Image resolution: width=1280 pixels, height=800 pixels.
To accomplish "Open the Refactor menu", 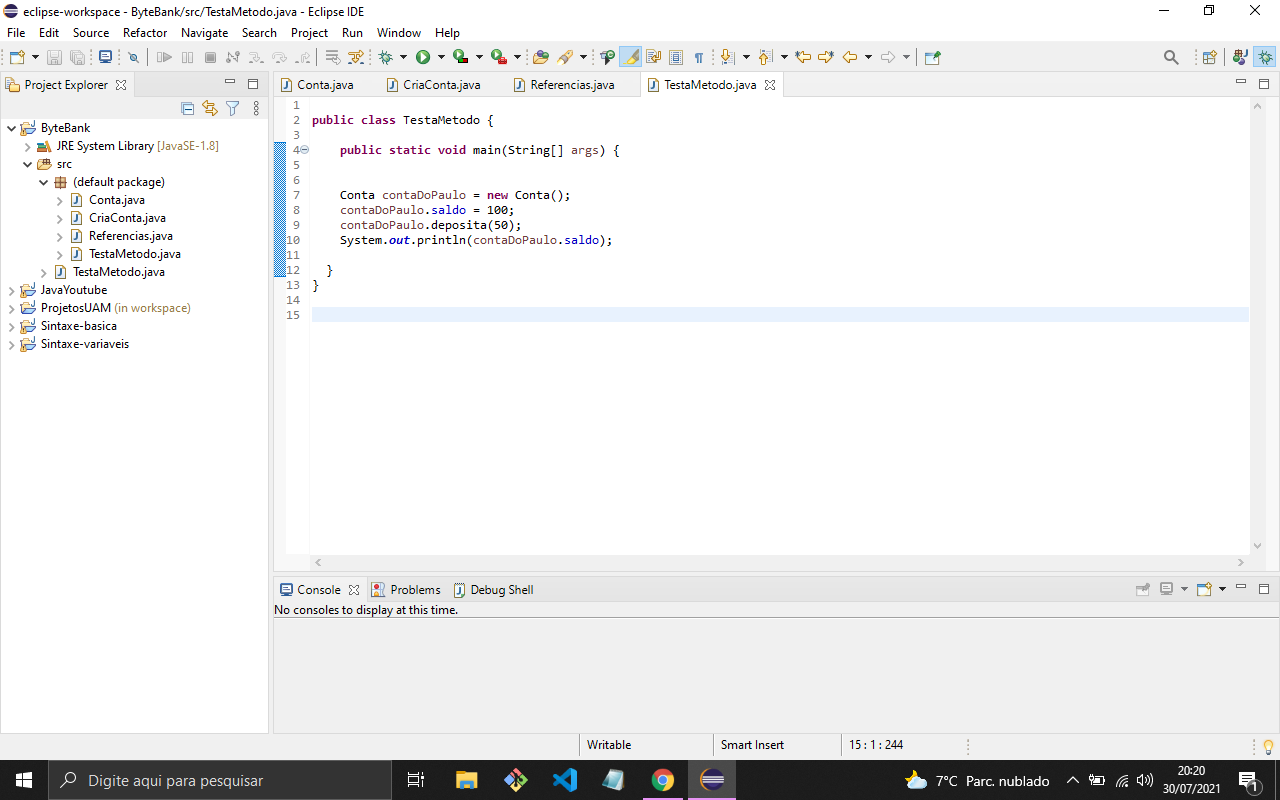I will pyautogui.click(x=145, y=33).
